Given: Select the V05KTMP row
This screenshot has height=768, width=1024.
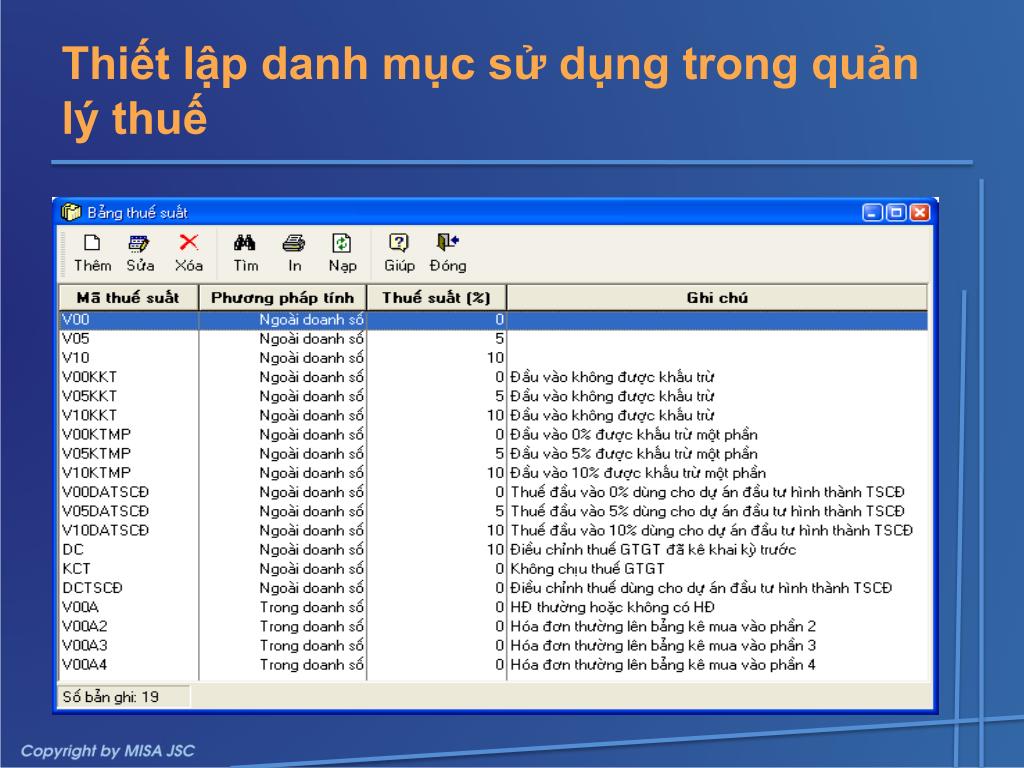Looking at the screenshot, I should (x=493, y=454).
